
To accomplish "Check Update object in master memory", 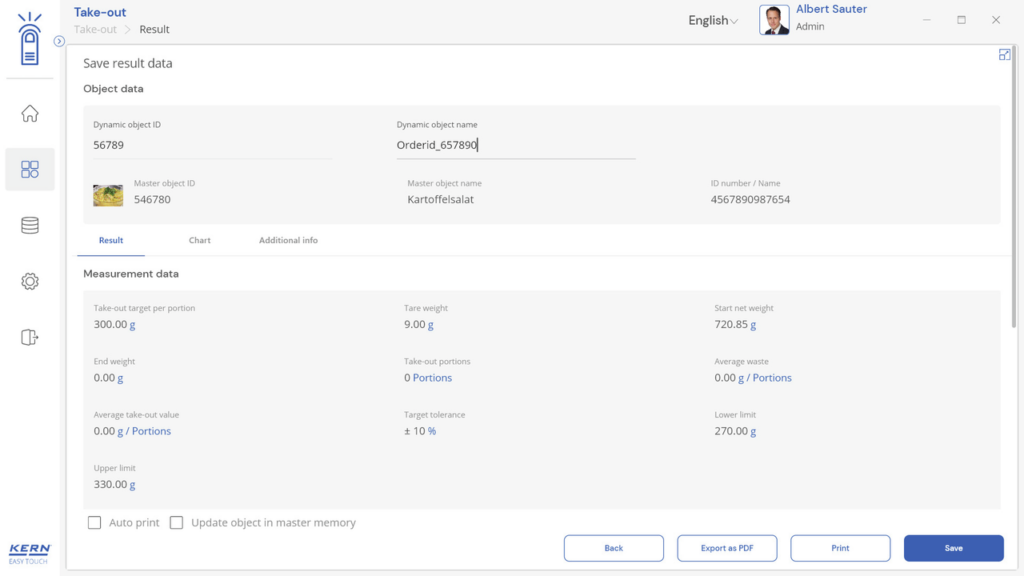I will pyautogui.click(x=176, y=522).
